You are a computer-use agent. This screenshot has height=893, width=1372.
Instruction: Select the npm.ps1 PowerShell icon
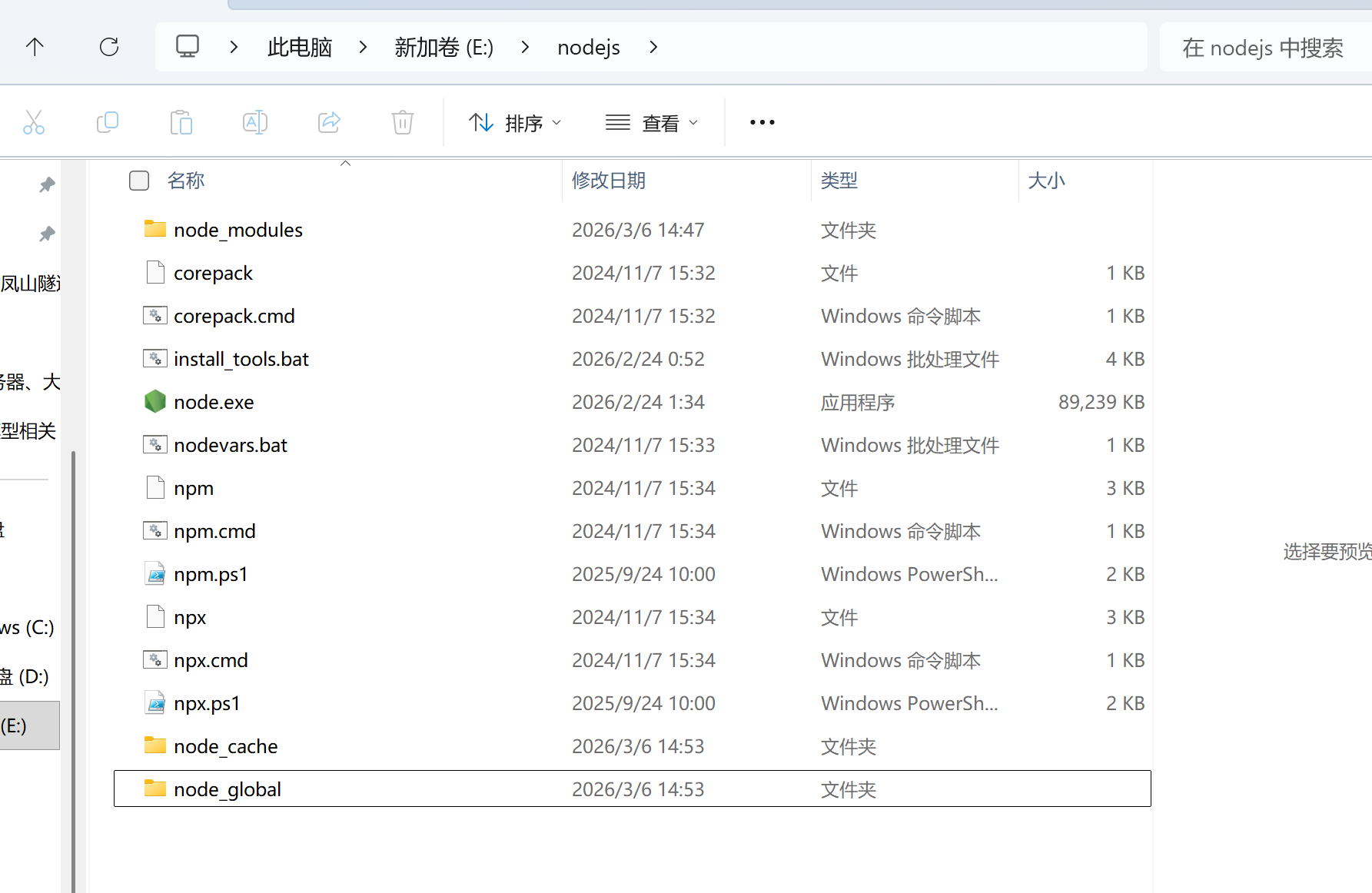point(155,573)
